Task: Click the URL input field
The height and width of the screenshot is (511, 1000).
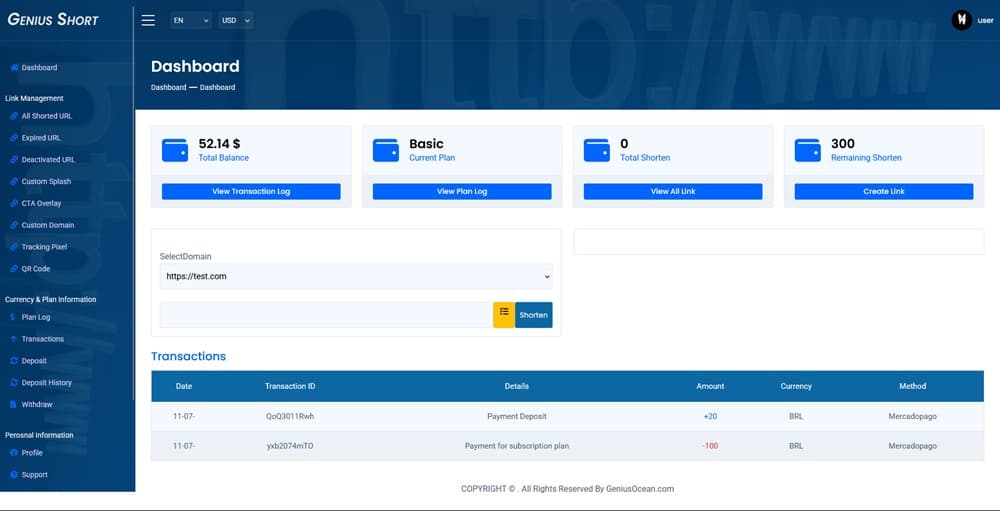Action: pos(326,315)
